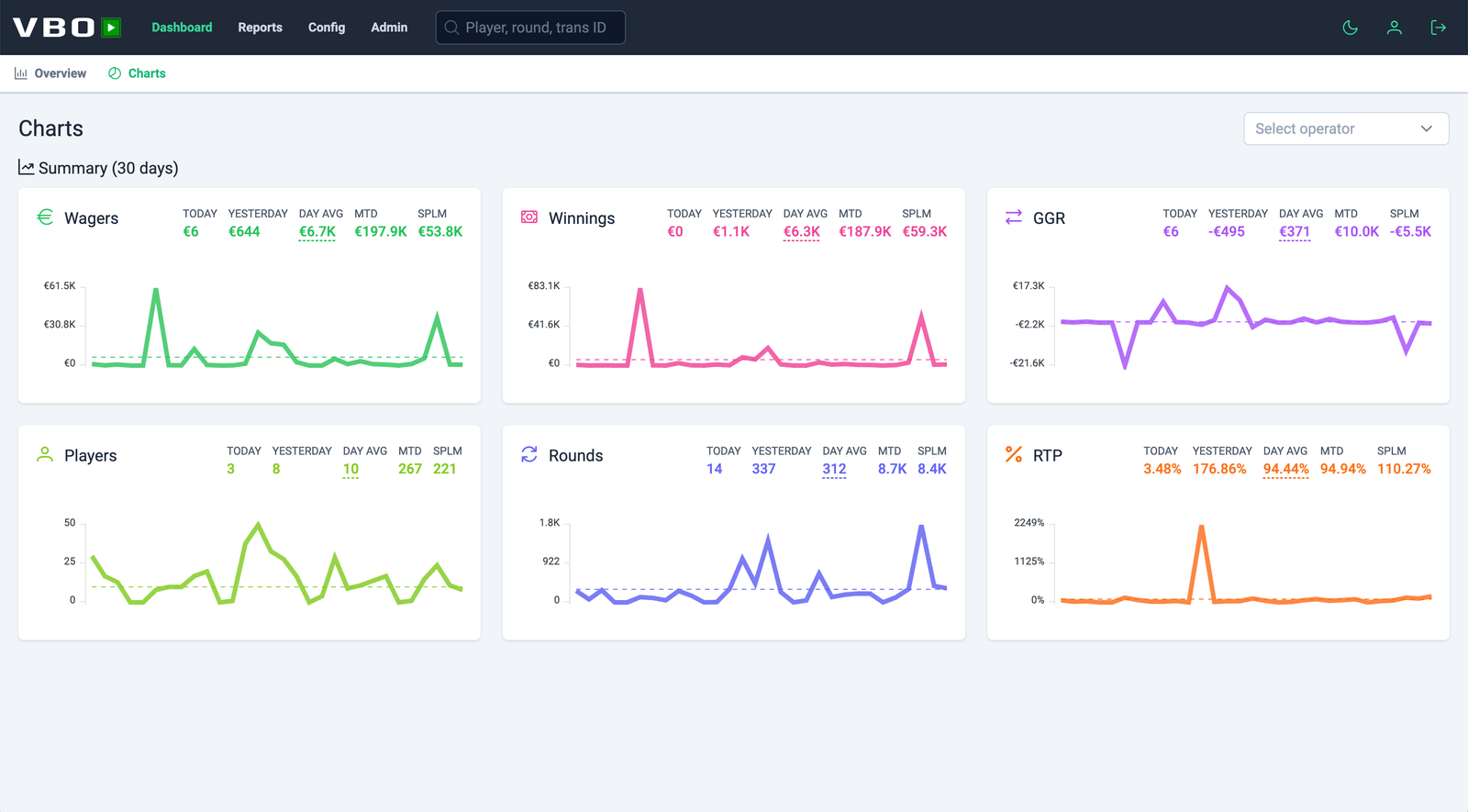Click Wagers SPLM value €53.8K
The width and height of the screenshot is (1468, 812).
tap(440, 232)
